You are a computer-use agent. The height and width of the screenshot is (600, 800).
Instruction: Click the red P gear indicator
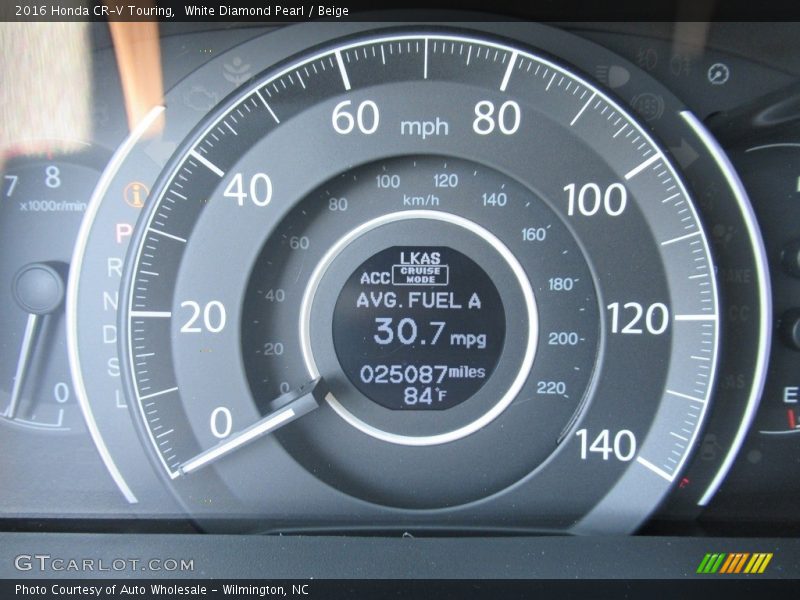(x=123, y=234)
